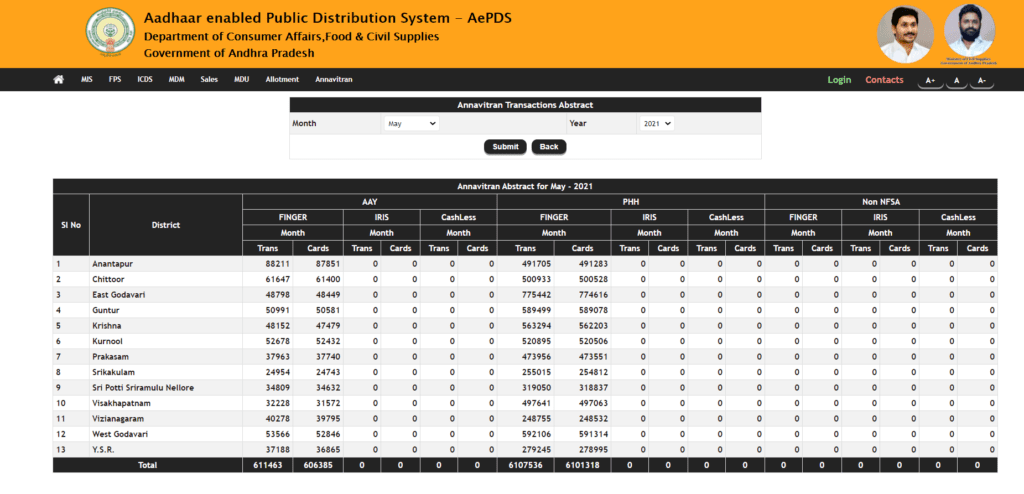Click the PHH column group header
The width and height of the screenshot is (1024, 494).
coord(630,202)
